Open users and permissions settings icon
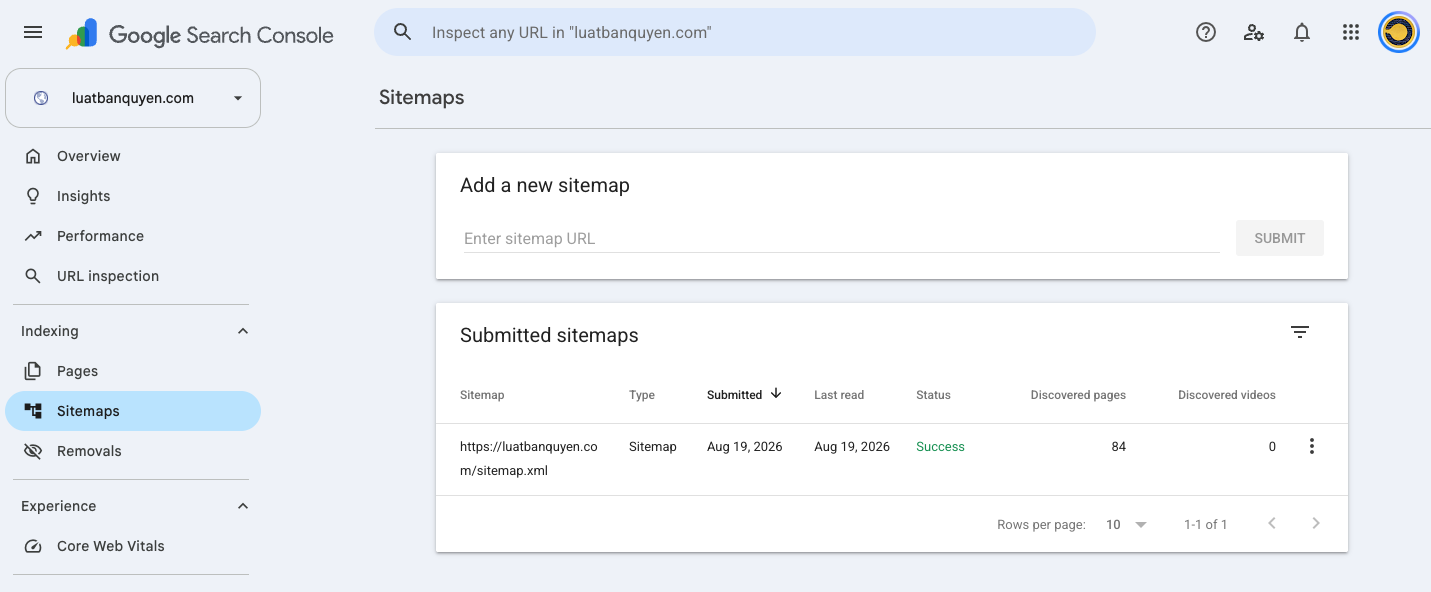 tap(1254, 33)
